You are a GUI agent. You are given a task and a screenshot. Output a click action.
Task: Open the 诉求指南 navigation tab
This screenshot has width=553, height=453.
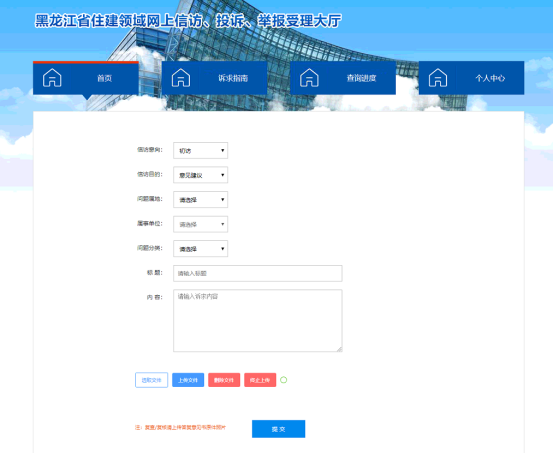(x=214, y=78)
